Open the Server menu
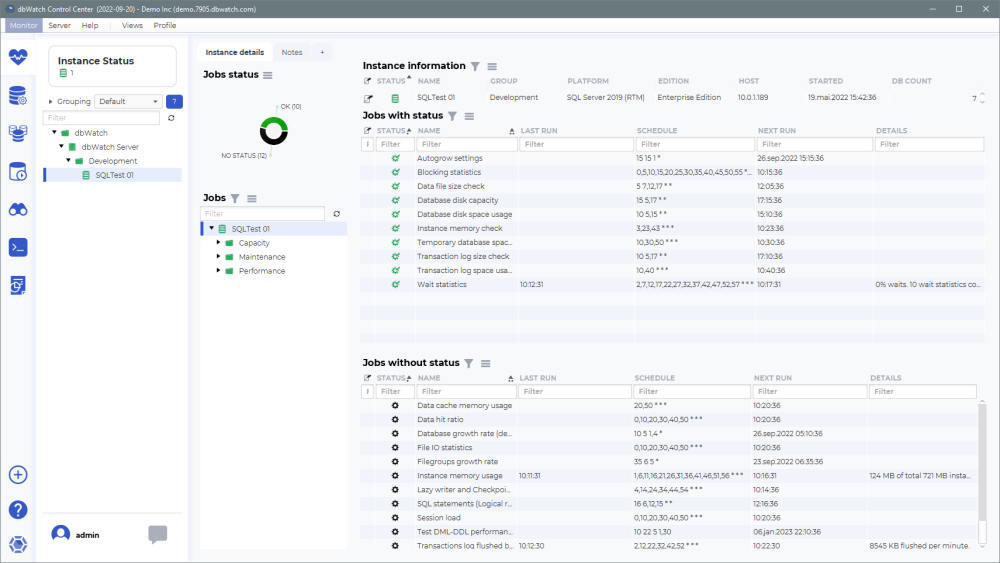This screenshot has width=1000, height=563. (x=59, y=25)
